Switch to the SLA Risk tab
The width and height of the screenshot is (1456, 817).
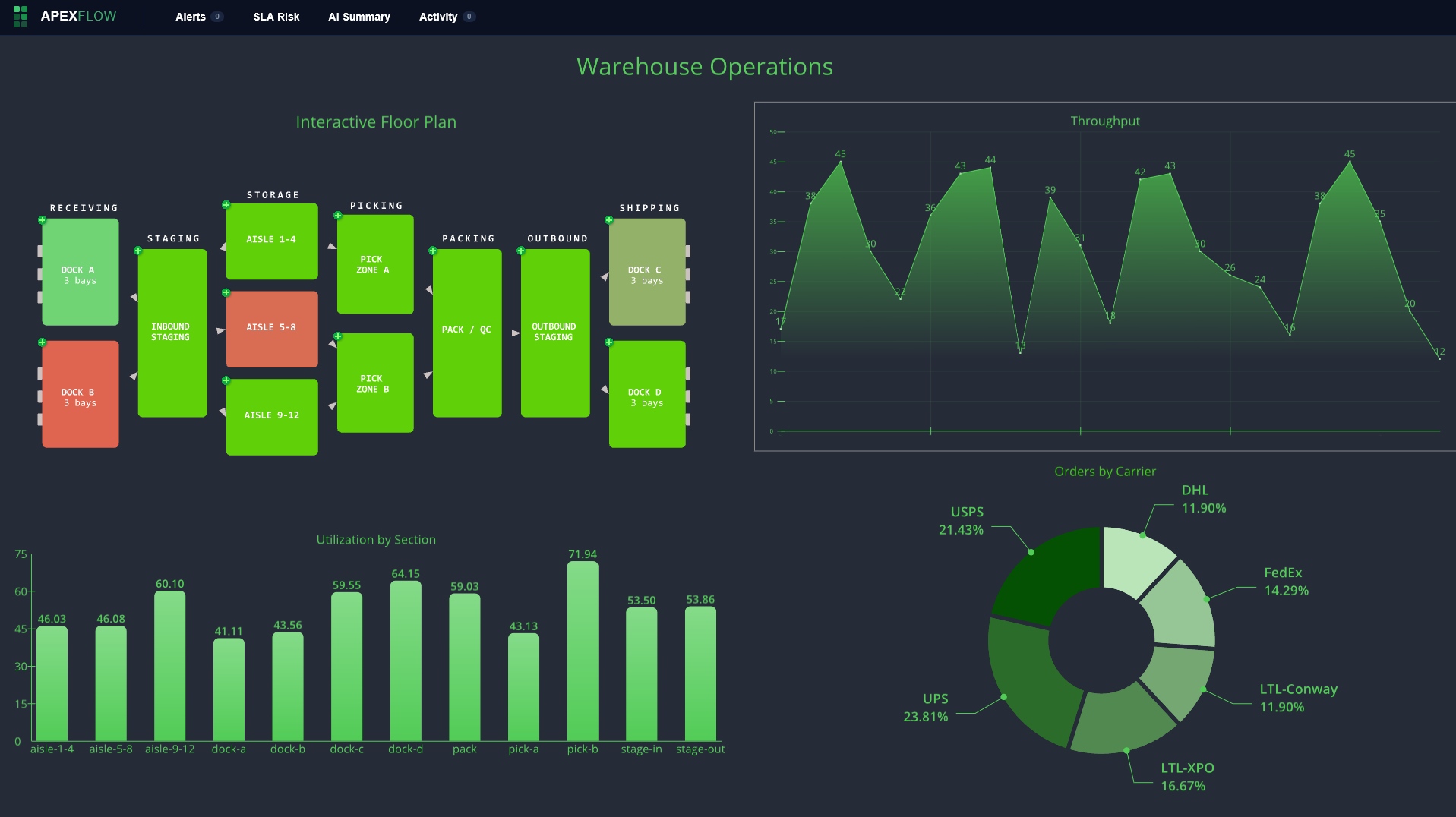(276, 17)
